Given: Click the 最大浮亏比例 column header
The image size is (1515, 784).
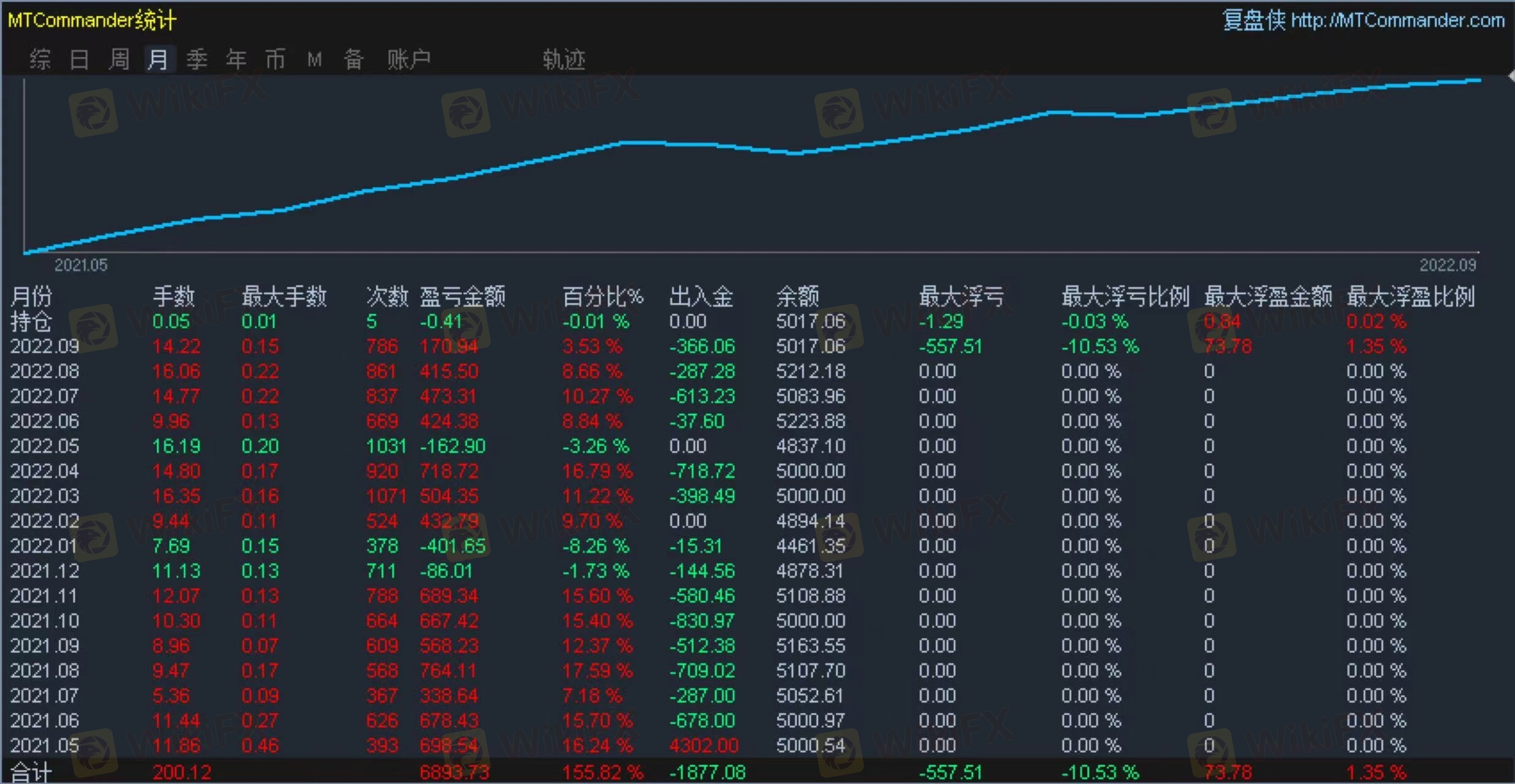Looking at the screenshot, I should [x=1125, y=296].
